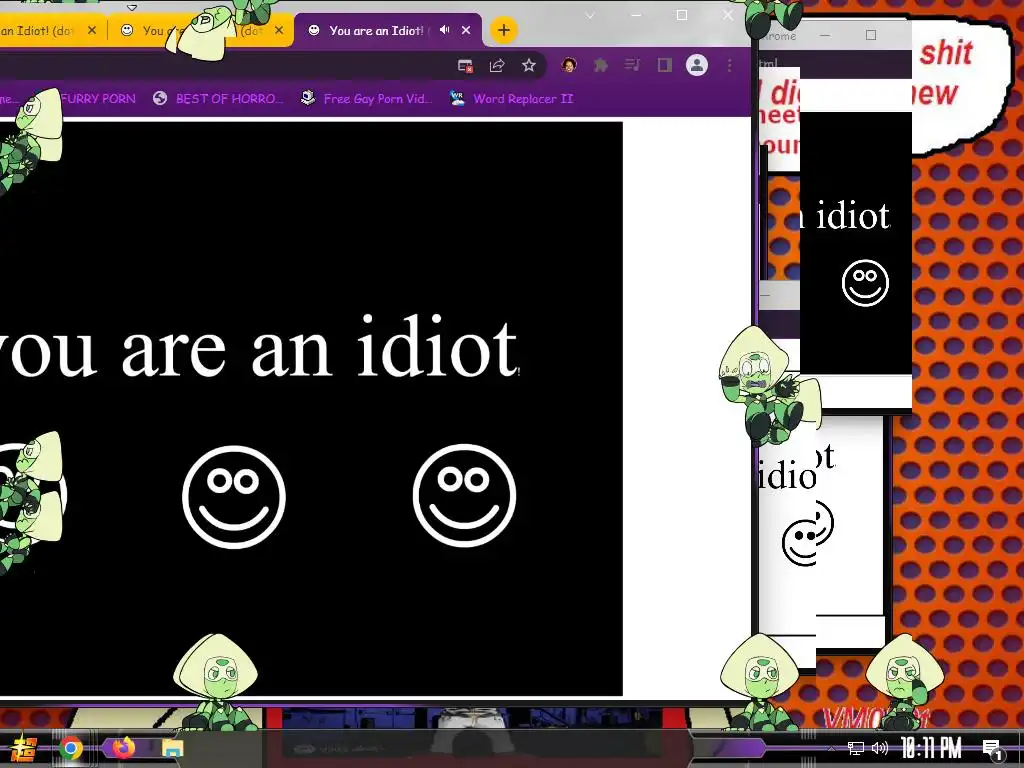Select the active 'You are an Idiot!' tab
This screenshot has height=768, width=1024.
(388, 30)
